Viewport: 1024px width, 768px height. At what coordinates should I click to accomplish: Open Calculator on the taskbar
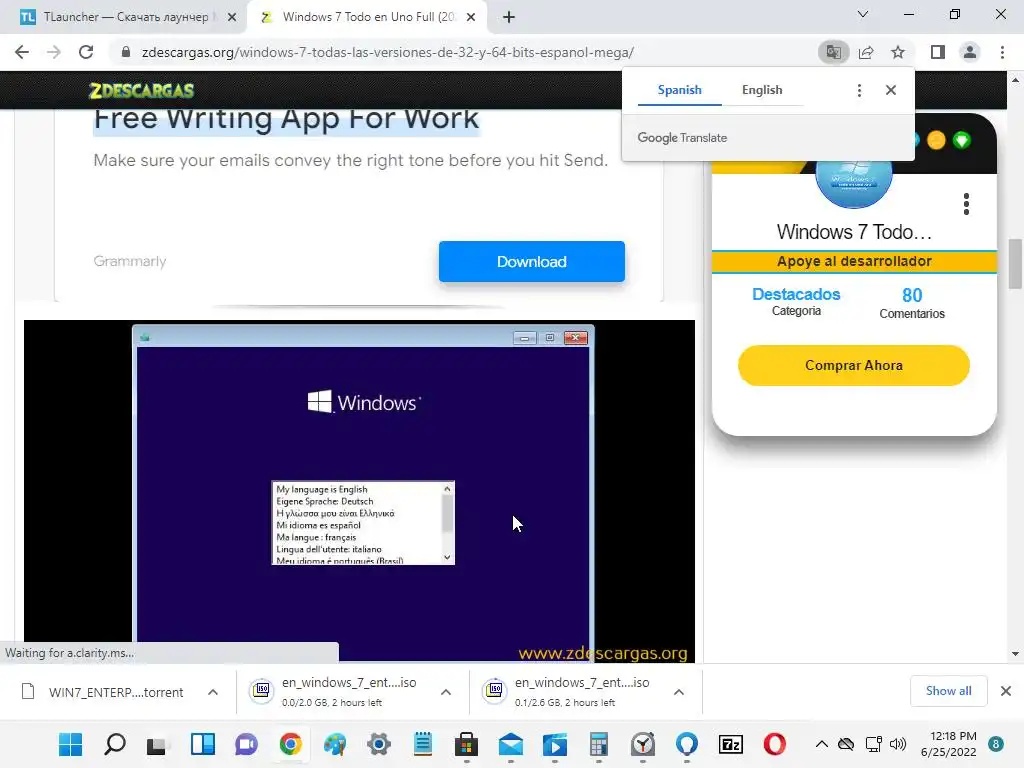tap(599, 744)
